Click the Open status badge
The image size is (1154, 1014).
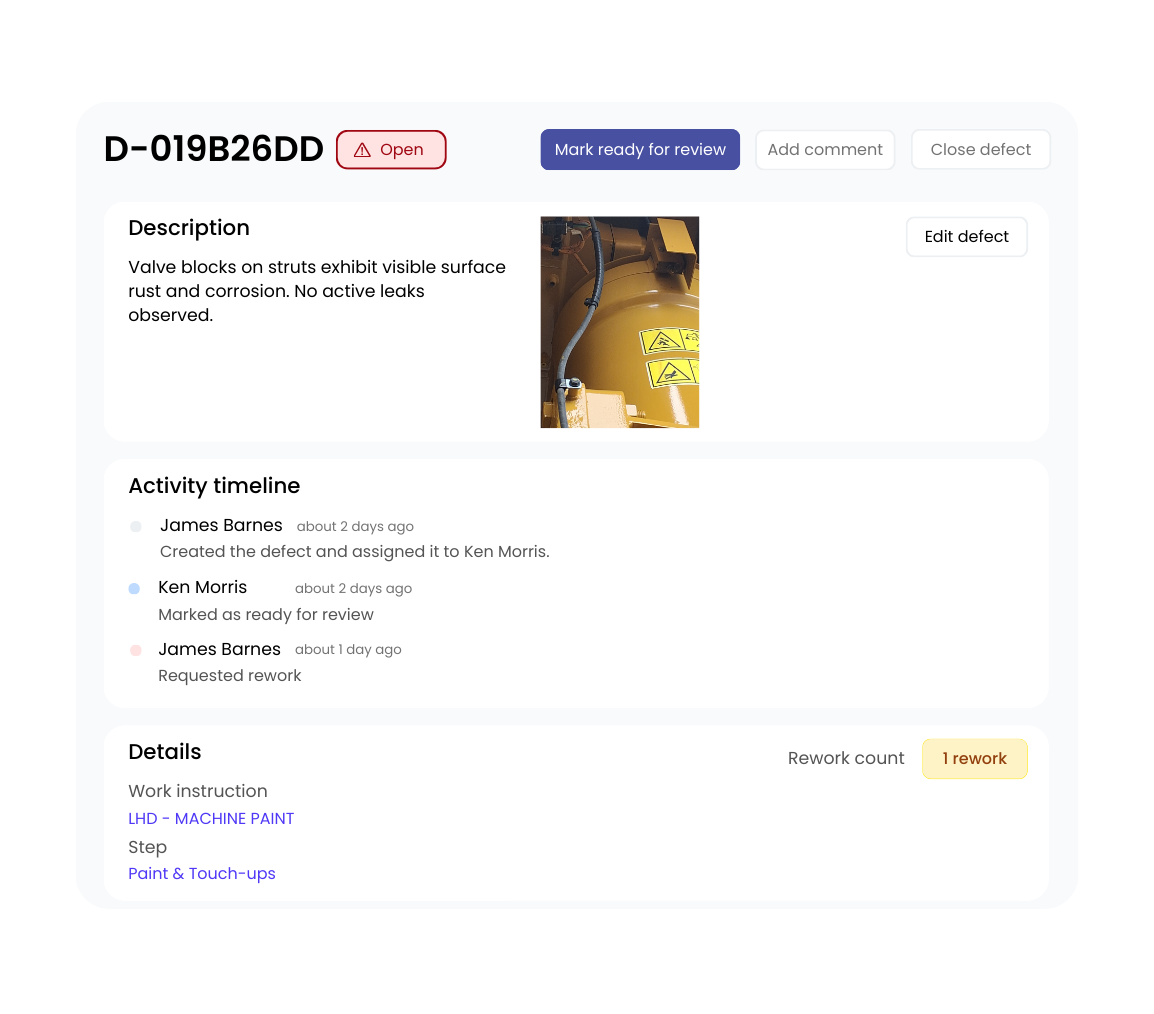[x=391, y=149]
